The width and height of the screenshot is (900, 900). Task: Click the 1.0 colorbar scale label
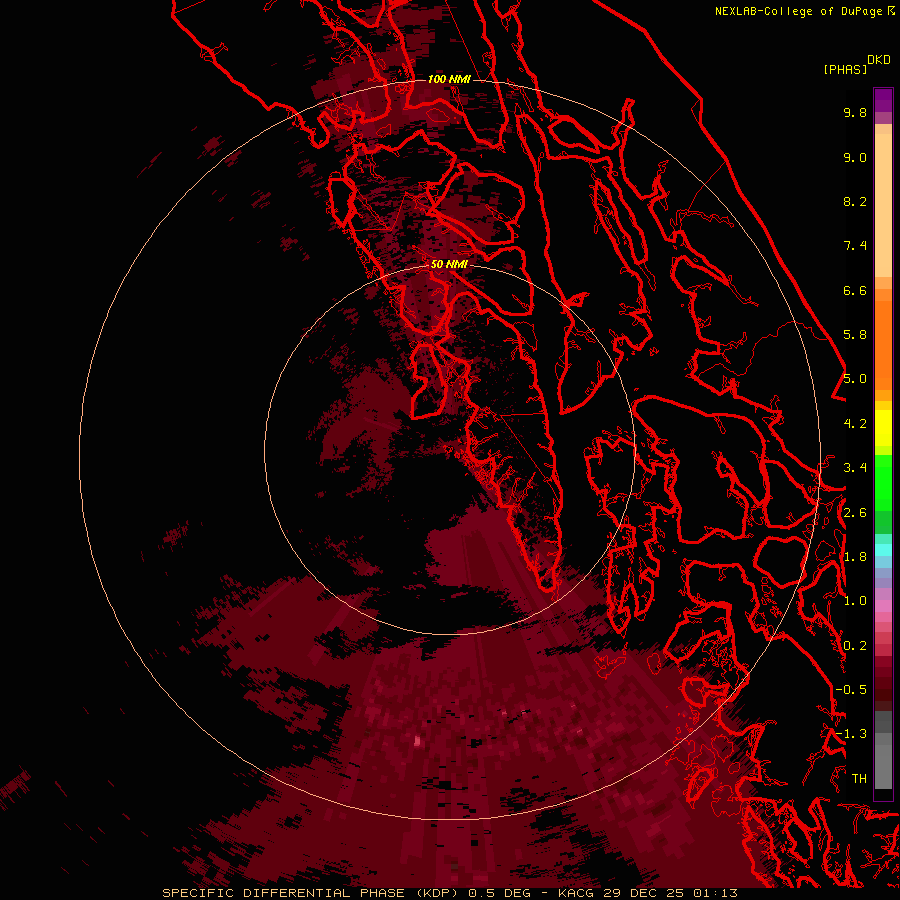coord(855,601)
